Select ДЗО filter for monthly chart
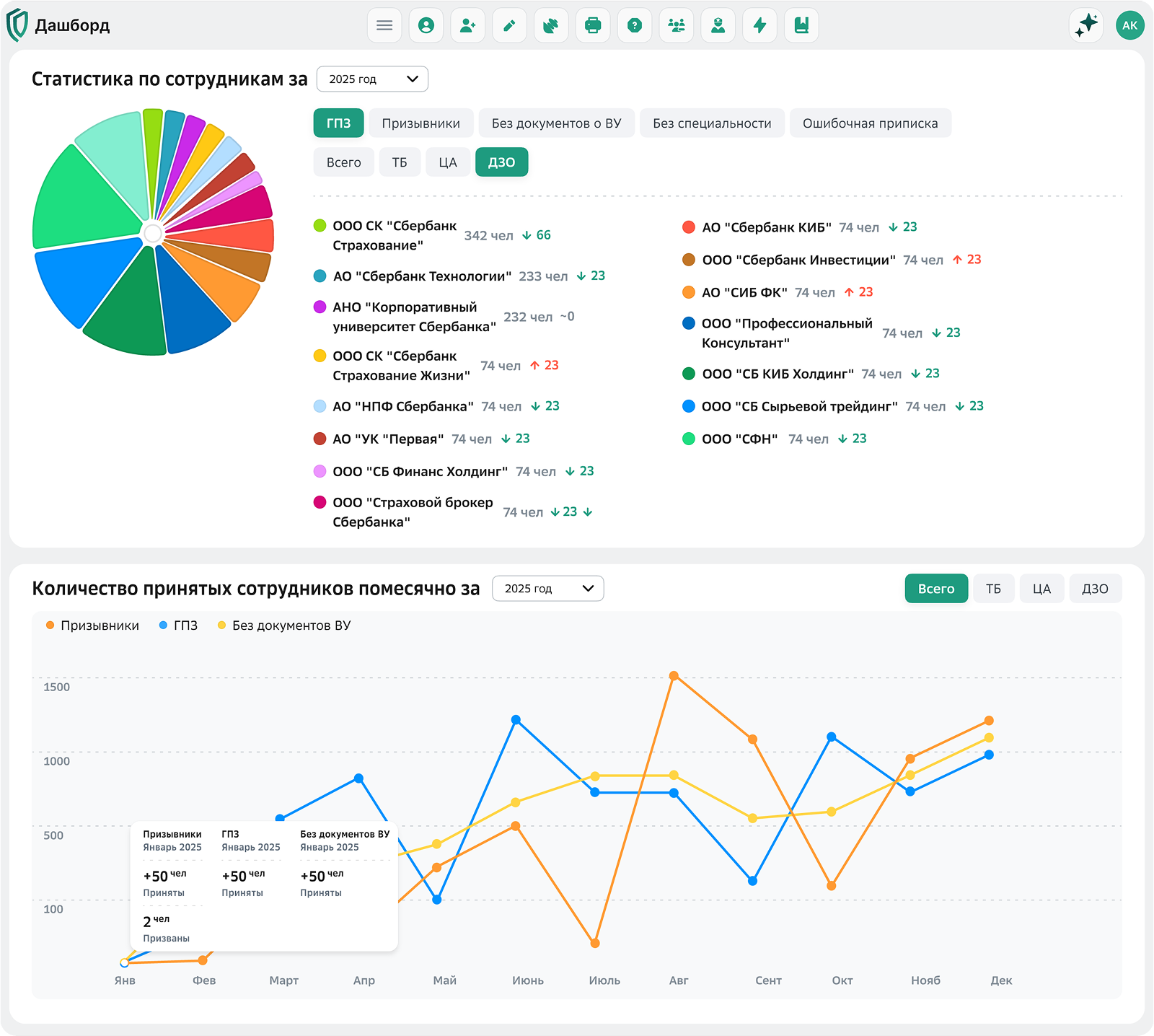 [1095, 589]
